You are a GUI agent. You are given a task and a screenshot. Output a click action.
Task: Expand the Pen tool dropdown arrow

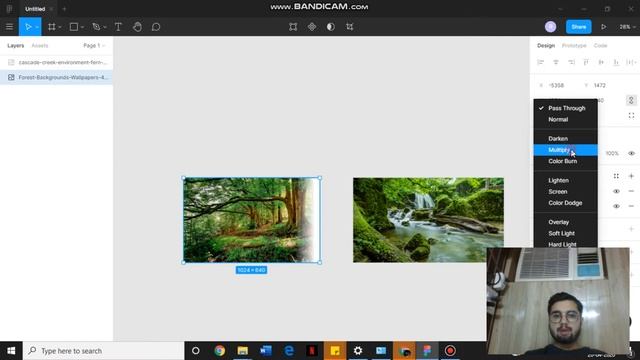104,27
